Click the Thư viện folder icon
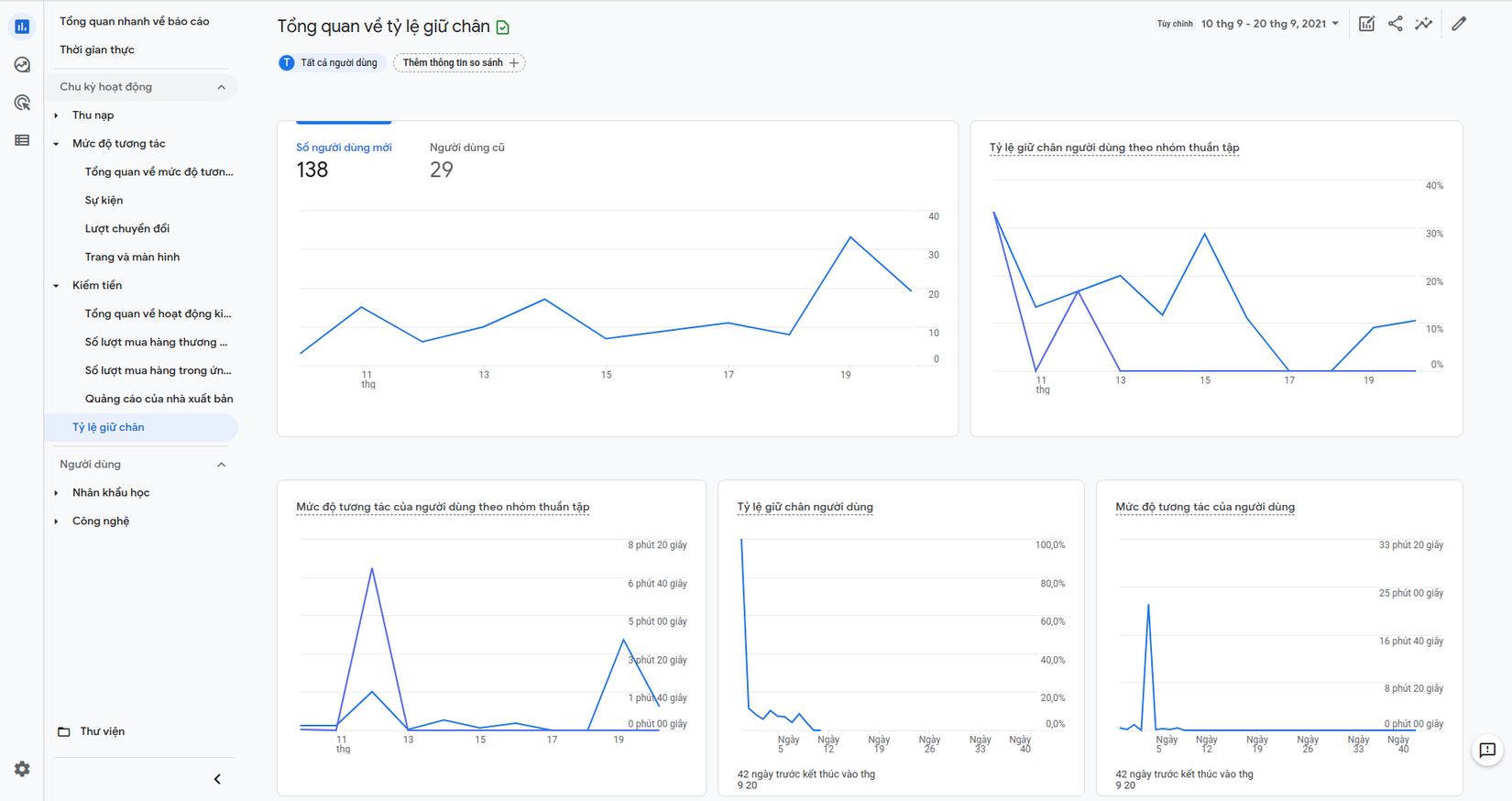Viewport: 1512px width, 801px height. click(64, 731)
